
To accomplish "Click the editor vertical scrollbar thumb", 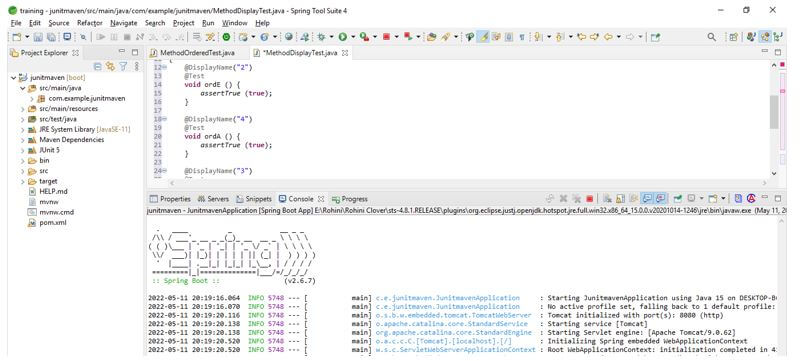I will tap(773, 111).
